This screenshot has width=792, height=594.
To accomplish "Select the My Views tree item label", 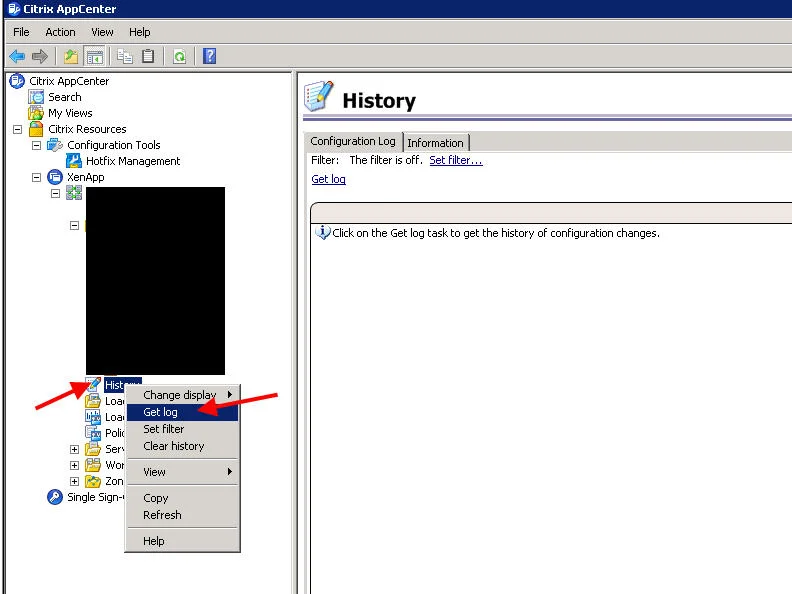I will coord(70,113).
